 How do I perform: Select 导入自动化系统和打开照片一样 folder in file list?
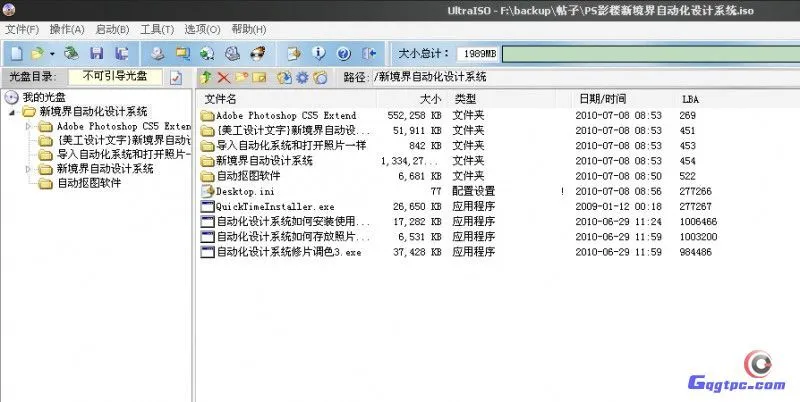(x=291, y=145)
